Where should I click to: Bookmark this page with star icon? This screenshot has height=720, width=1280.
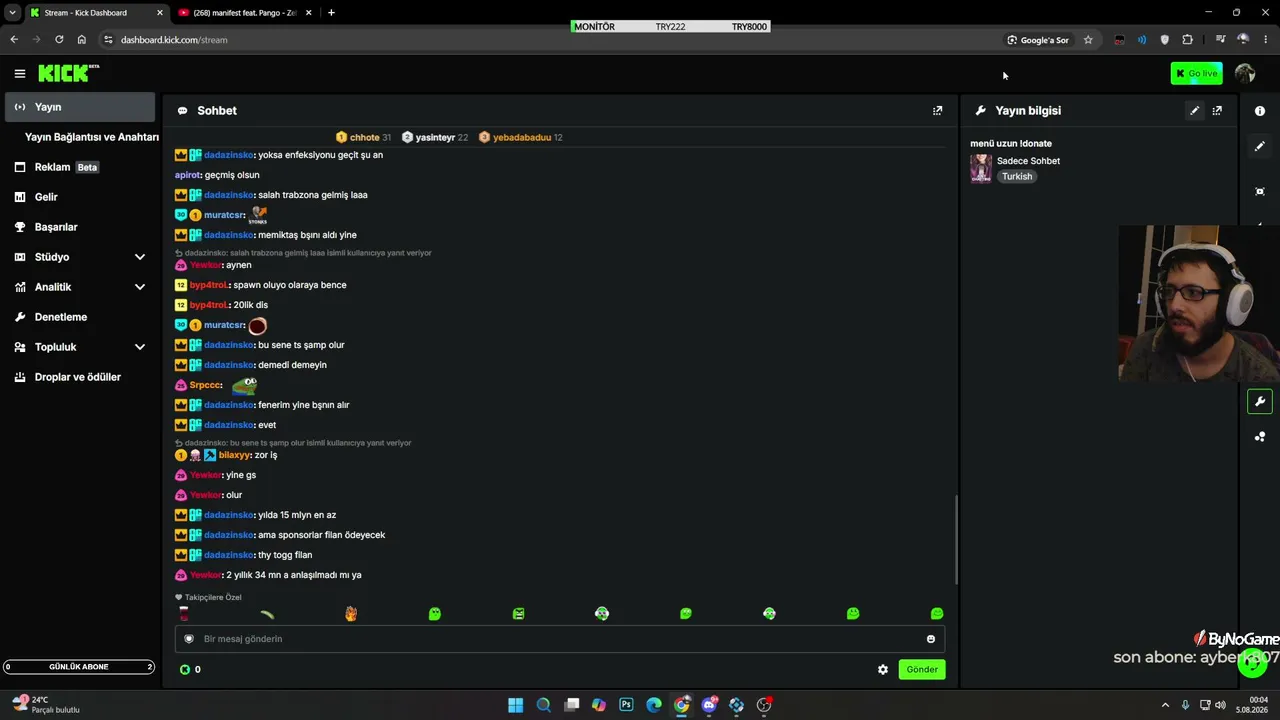1088,40
